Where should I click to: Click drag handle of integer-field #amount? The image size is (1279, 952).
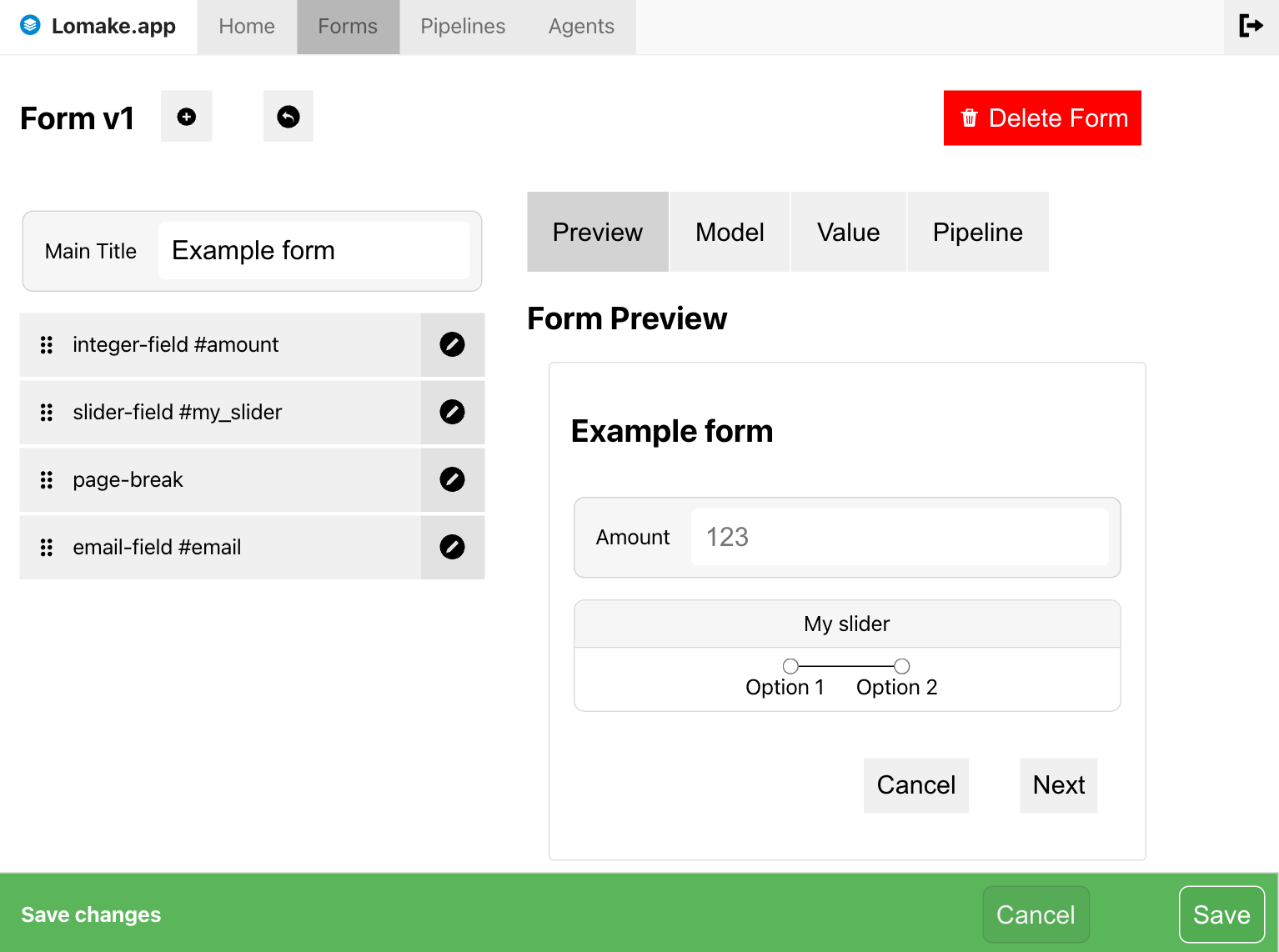point(47,345)
